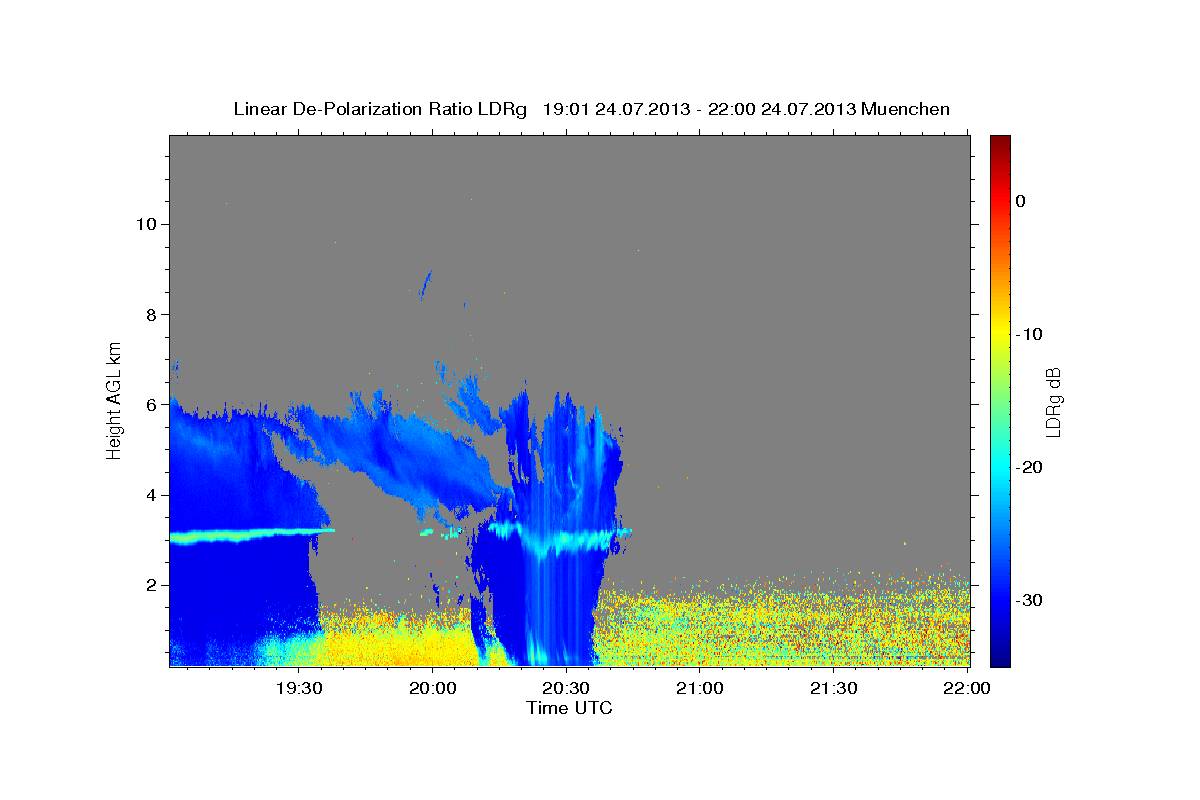
Task: Click the colorbar value label 0
Action: (x=1020, y=201)
